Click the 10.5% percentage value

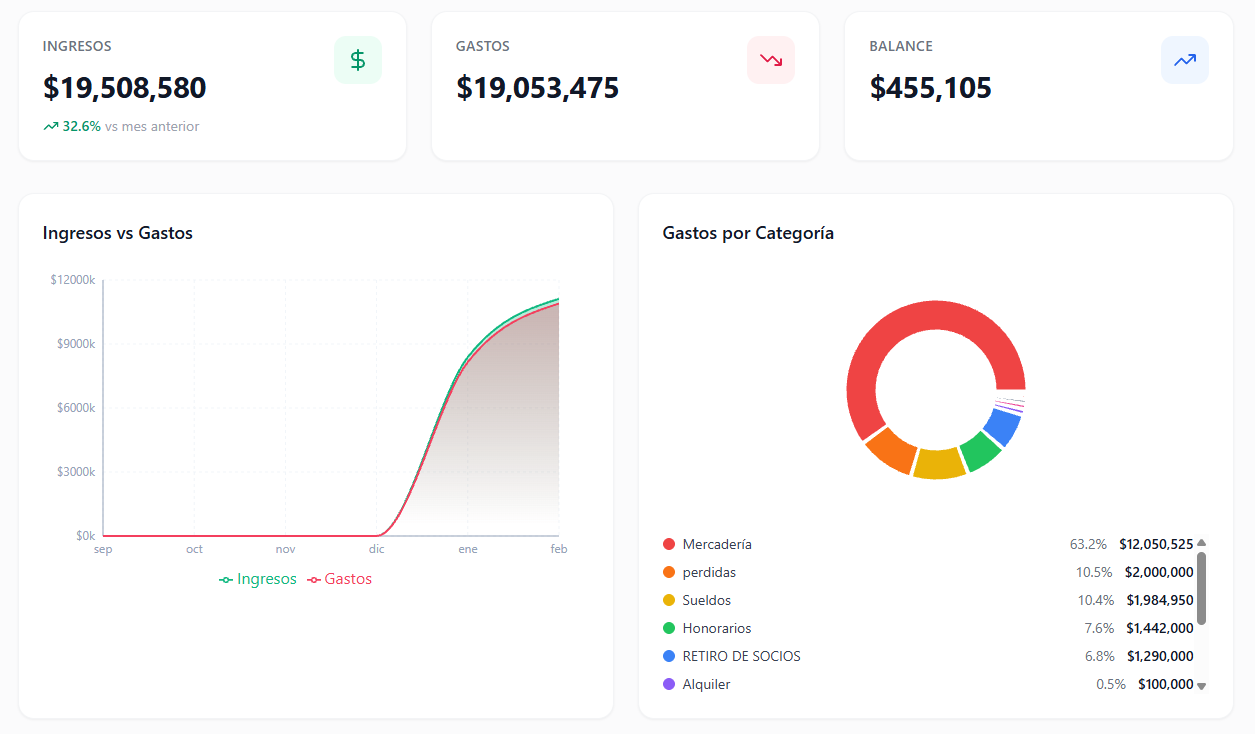pos(1094,572)
